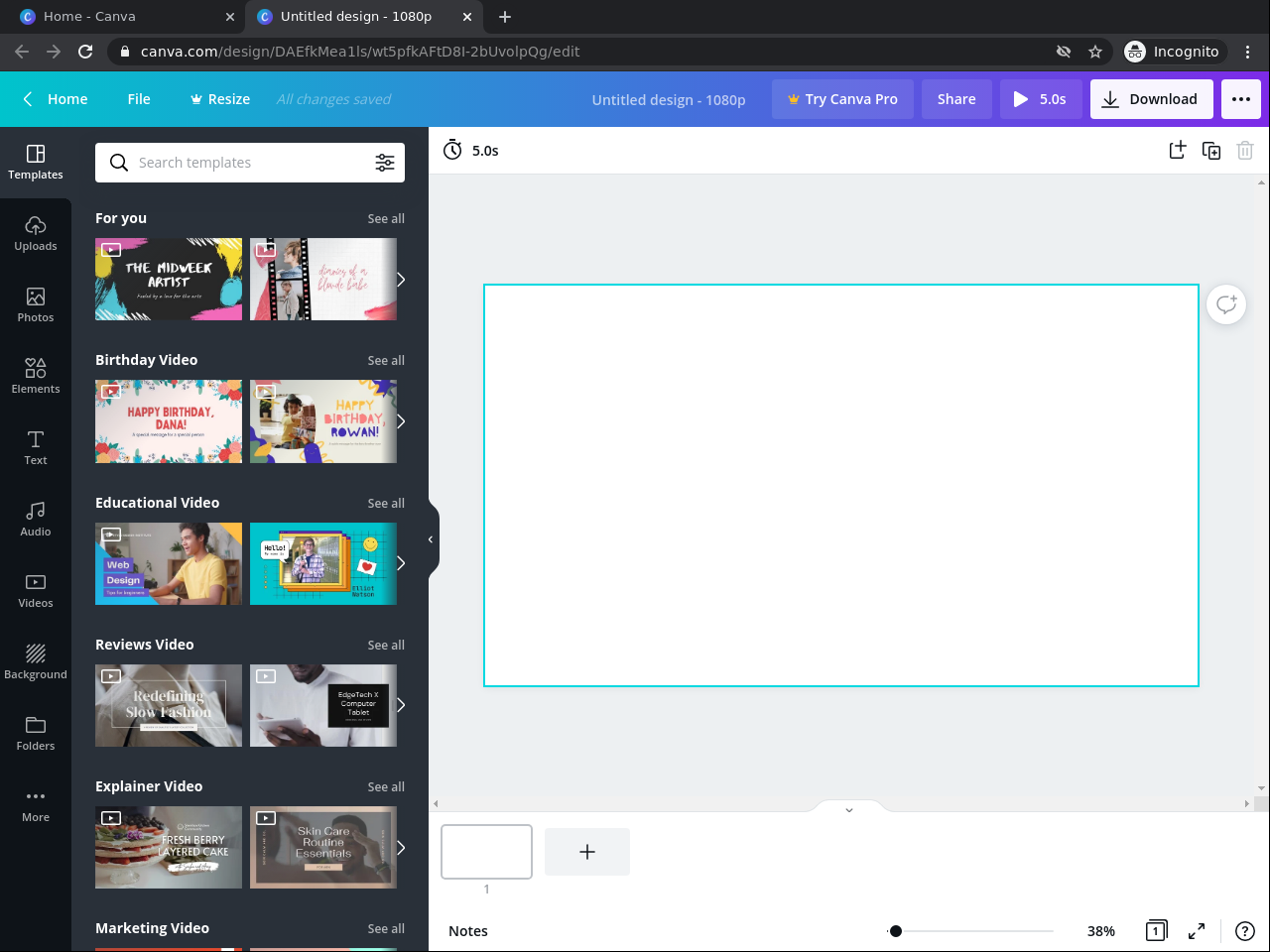Expand Educational Video row with right chevron

401,563
